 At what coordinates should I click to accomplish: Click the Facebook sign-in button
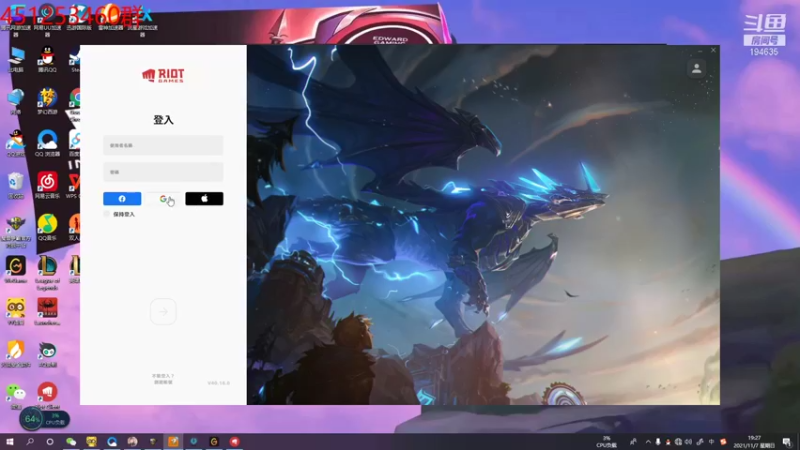[x=122, y=198]
